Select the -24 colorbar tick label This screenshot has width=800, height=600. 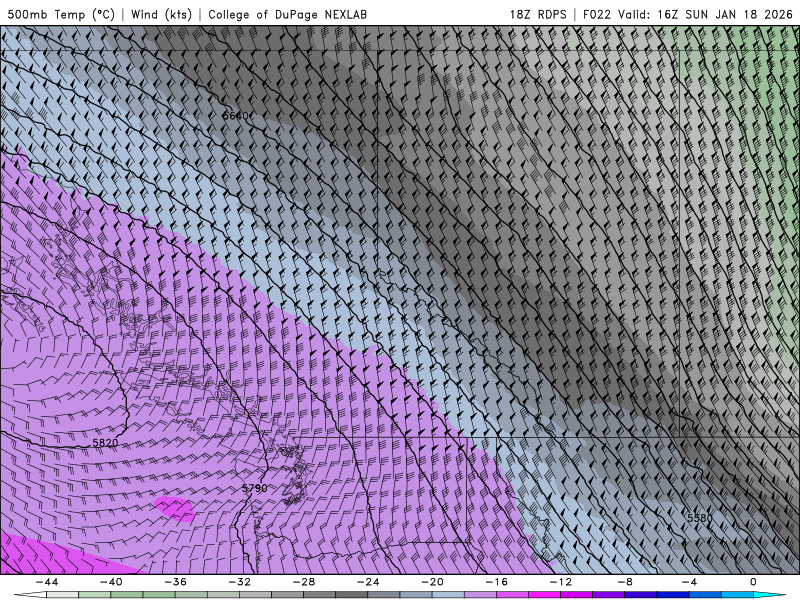coord(368,582)
